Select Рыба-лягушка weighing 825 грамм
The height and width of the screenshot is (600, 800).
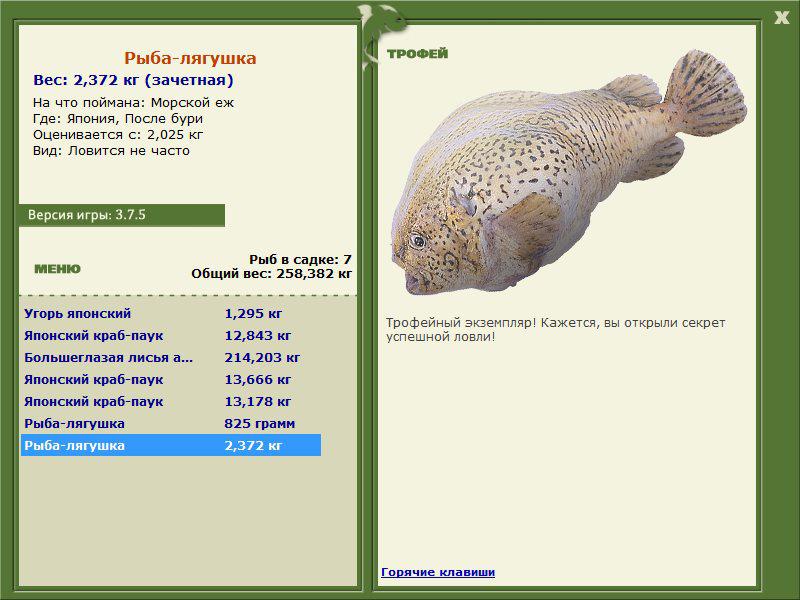click(x=171, y=423)
